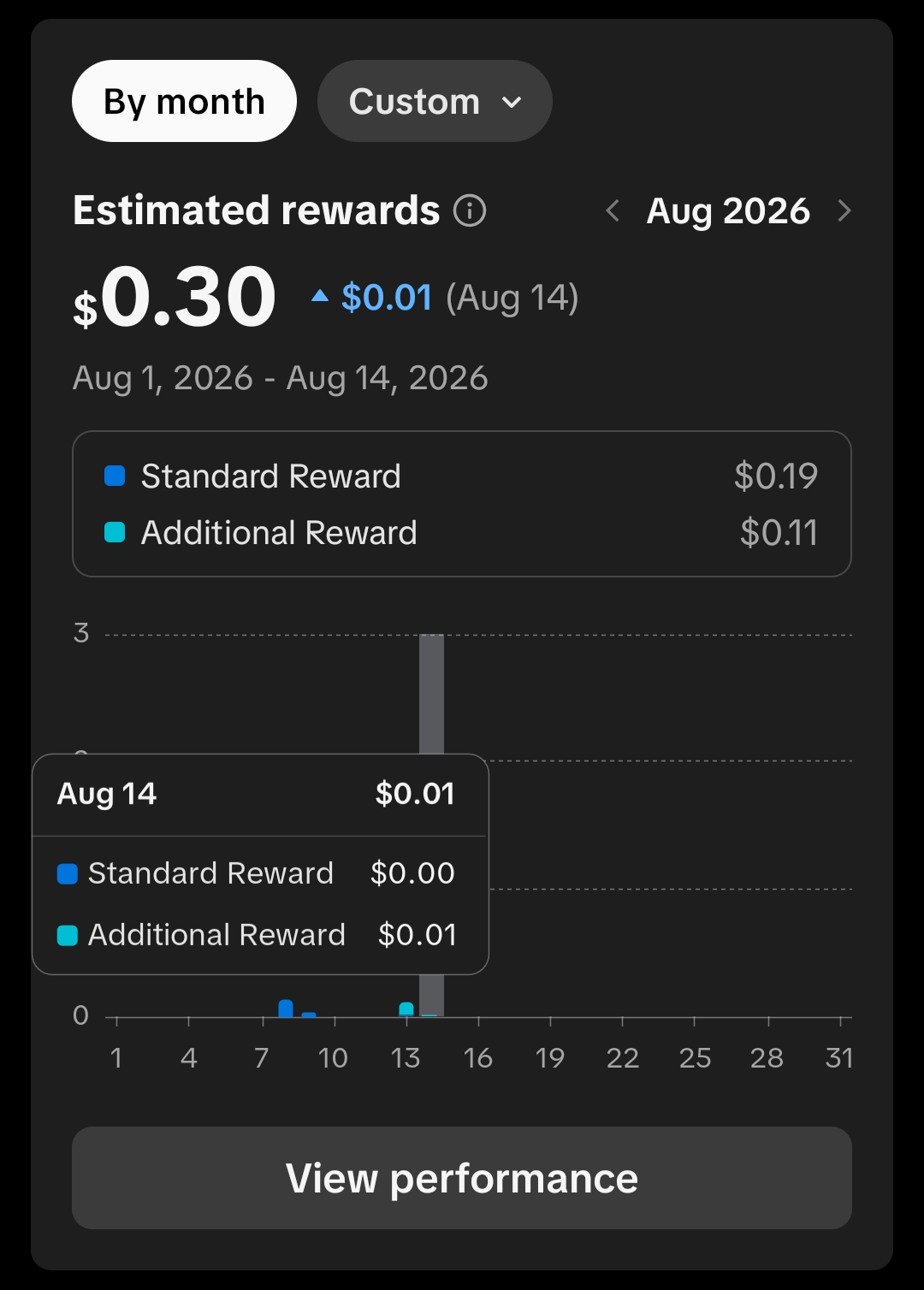Click the Standard Reward blue legend square
Viewport: 924px width, 1290px height.
pos(115,476)
